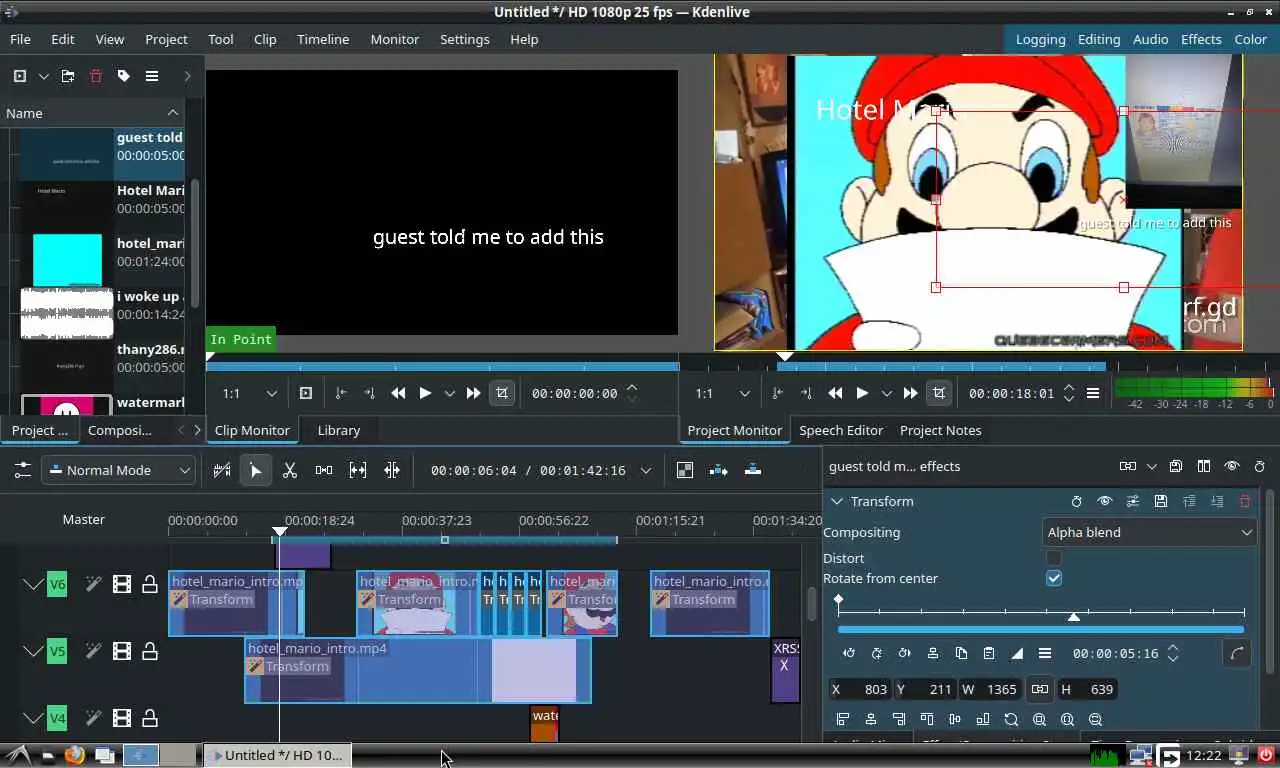Click the keyframe interpolation curve button
The image size is (1280, 768).
[x=1237, y=653]
